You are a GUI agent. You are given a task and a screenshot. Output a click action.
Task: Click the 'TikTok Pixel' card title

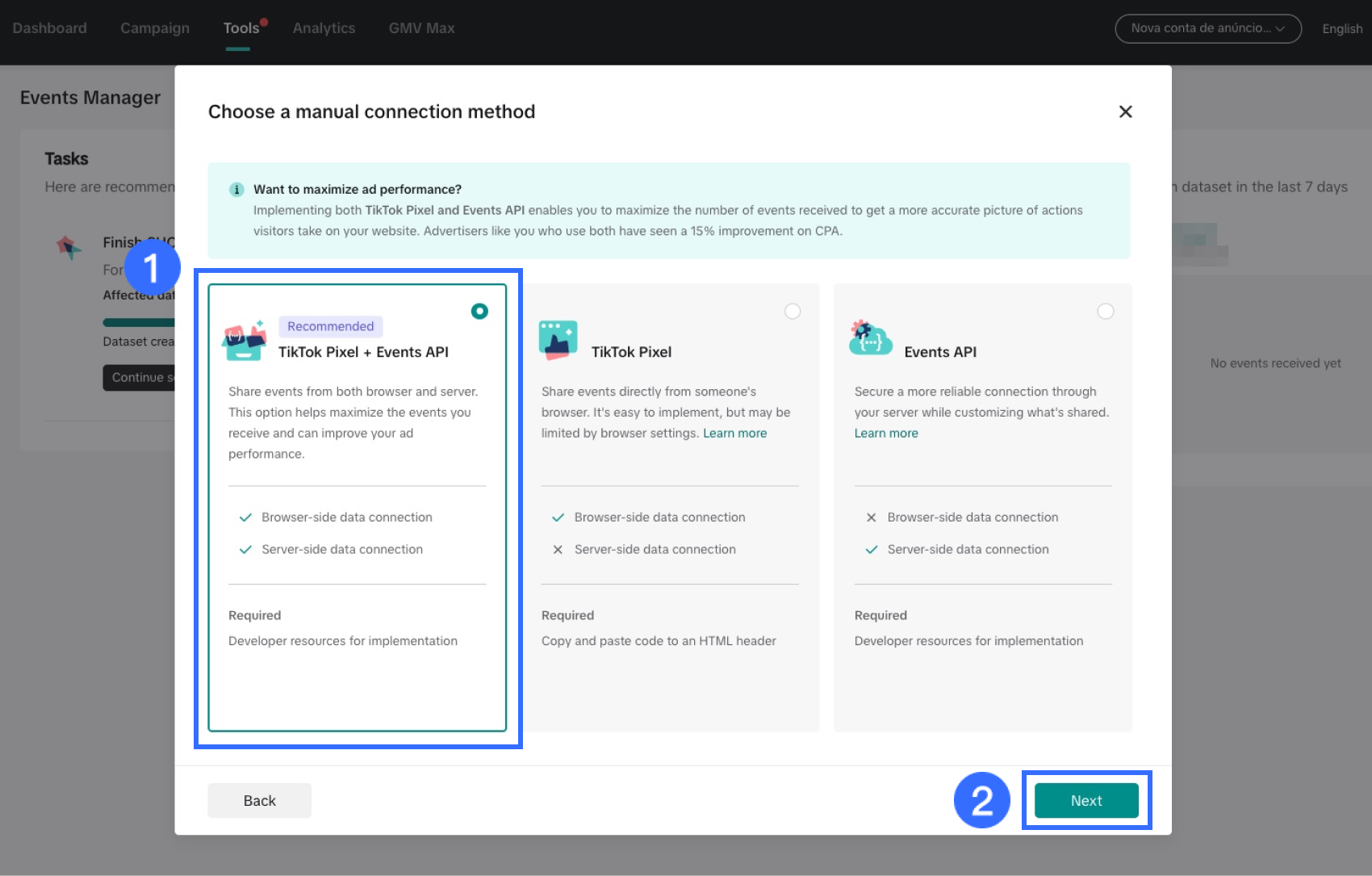631,352
